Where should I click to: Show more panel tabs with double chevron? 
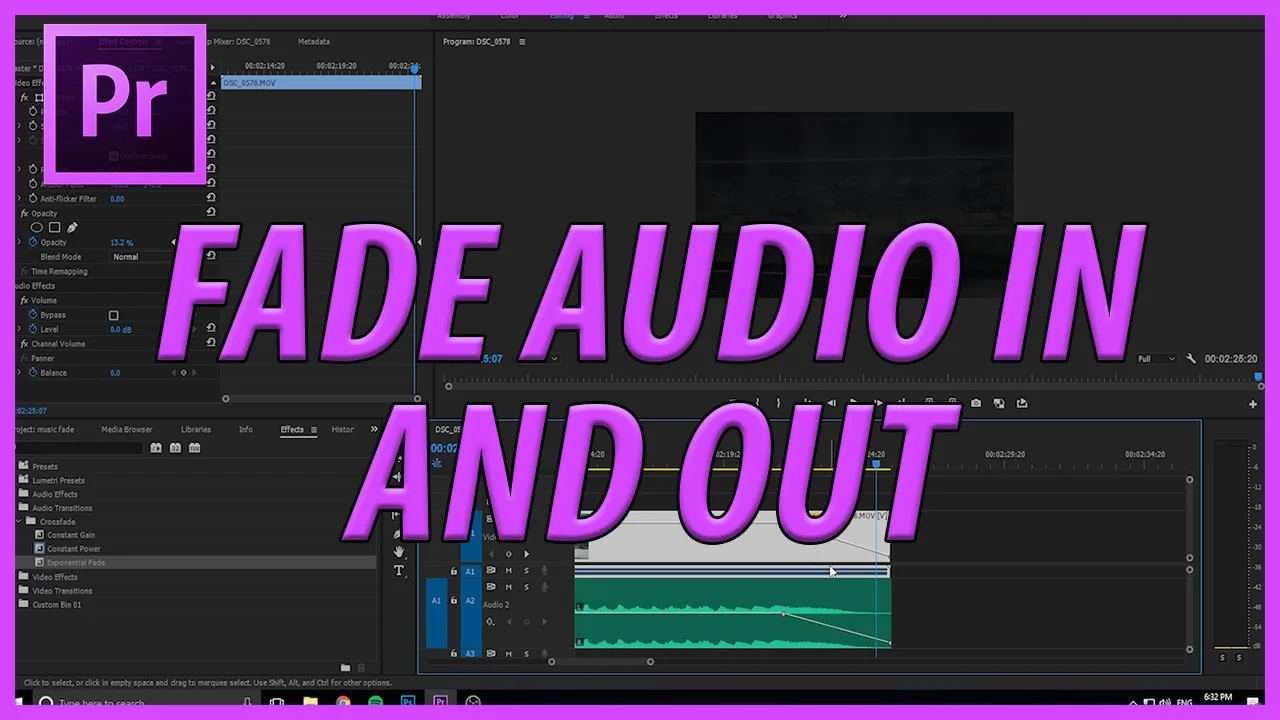click(374, 429)
